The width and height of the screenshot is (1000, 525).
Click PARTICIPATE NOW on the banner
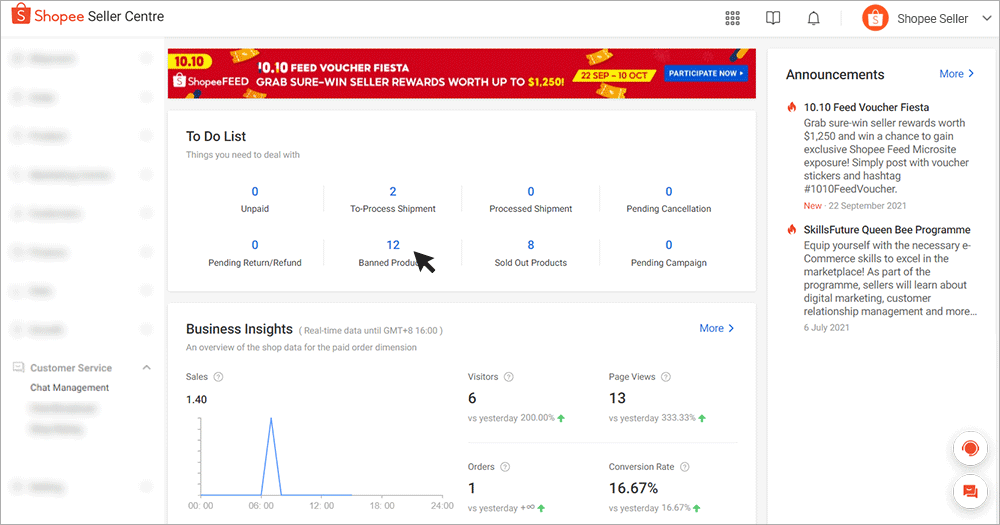pyautogui.click(x=706, y=73)
